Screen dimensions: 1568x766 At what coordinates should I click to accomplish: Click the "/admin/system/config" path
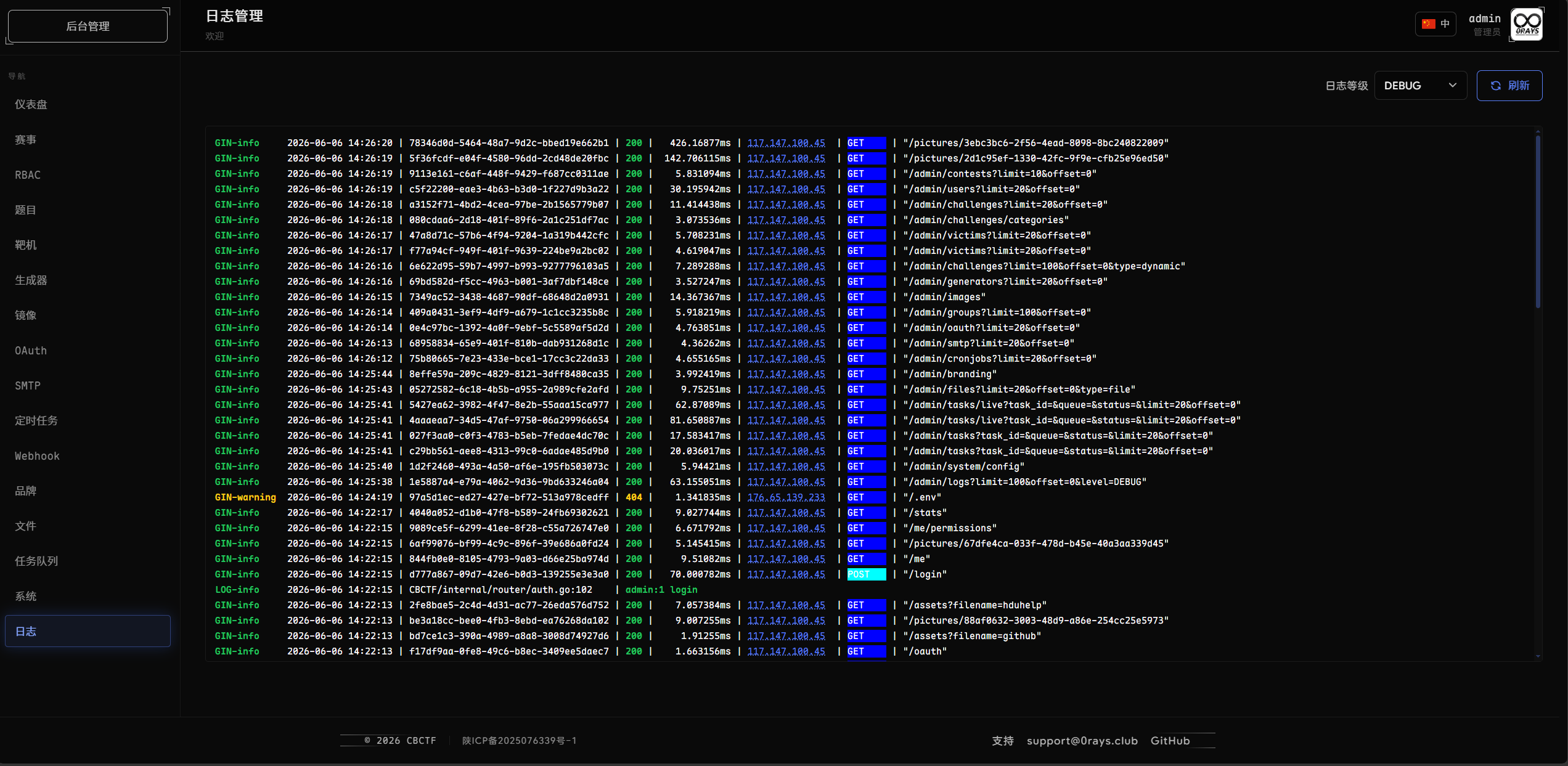point(963,467)
